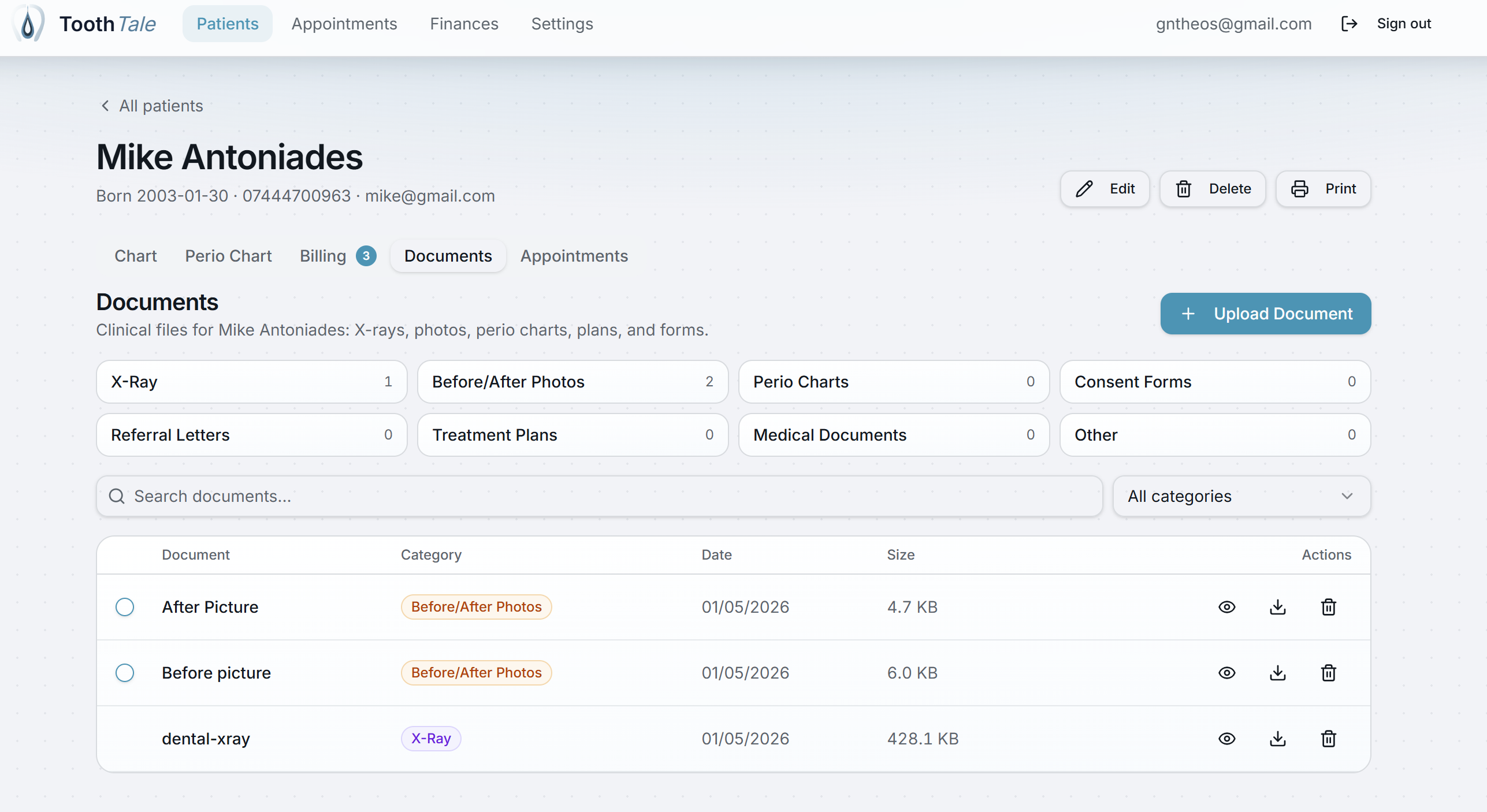Image resolution: width=1487 pixels, height=812 pixels.
Task: Filter by Medical Documents card
Action: pos(894,435)
